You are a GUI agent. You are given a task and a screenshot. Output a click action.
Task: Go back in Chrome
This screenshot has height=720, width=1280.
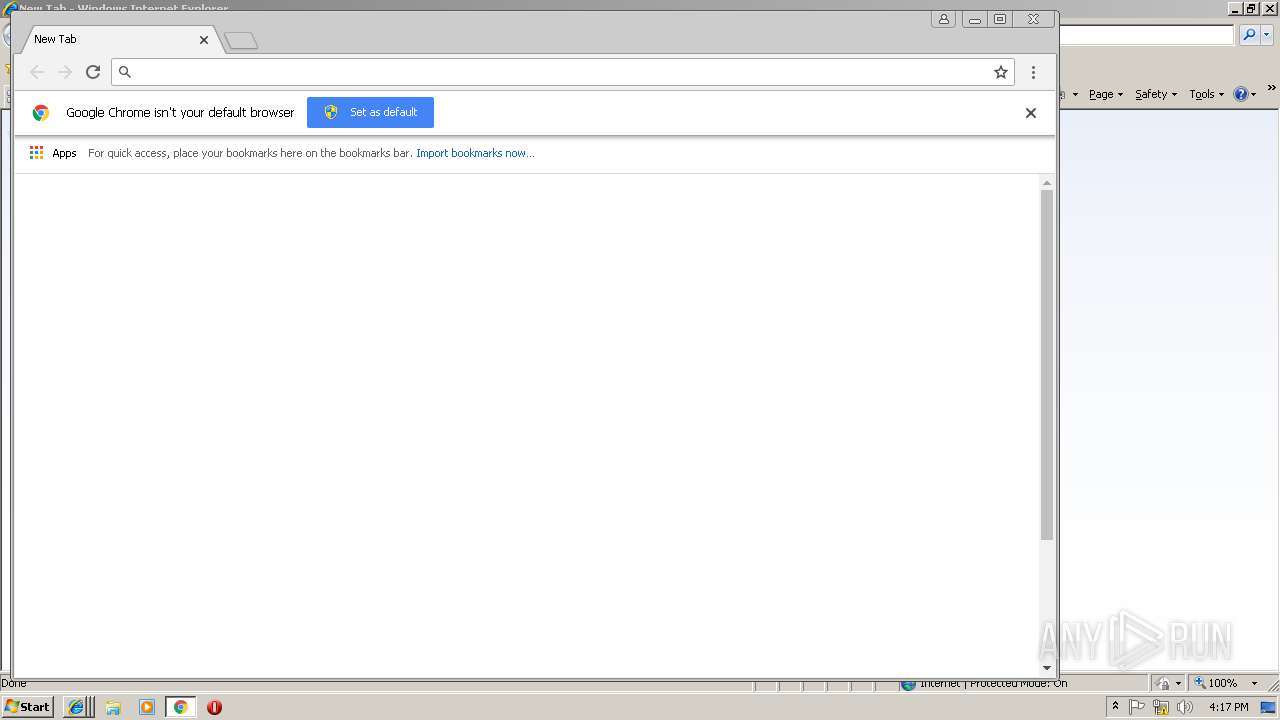(x=37, y=72)
